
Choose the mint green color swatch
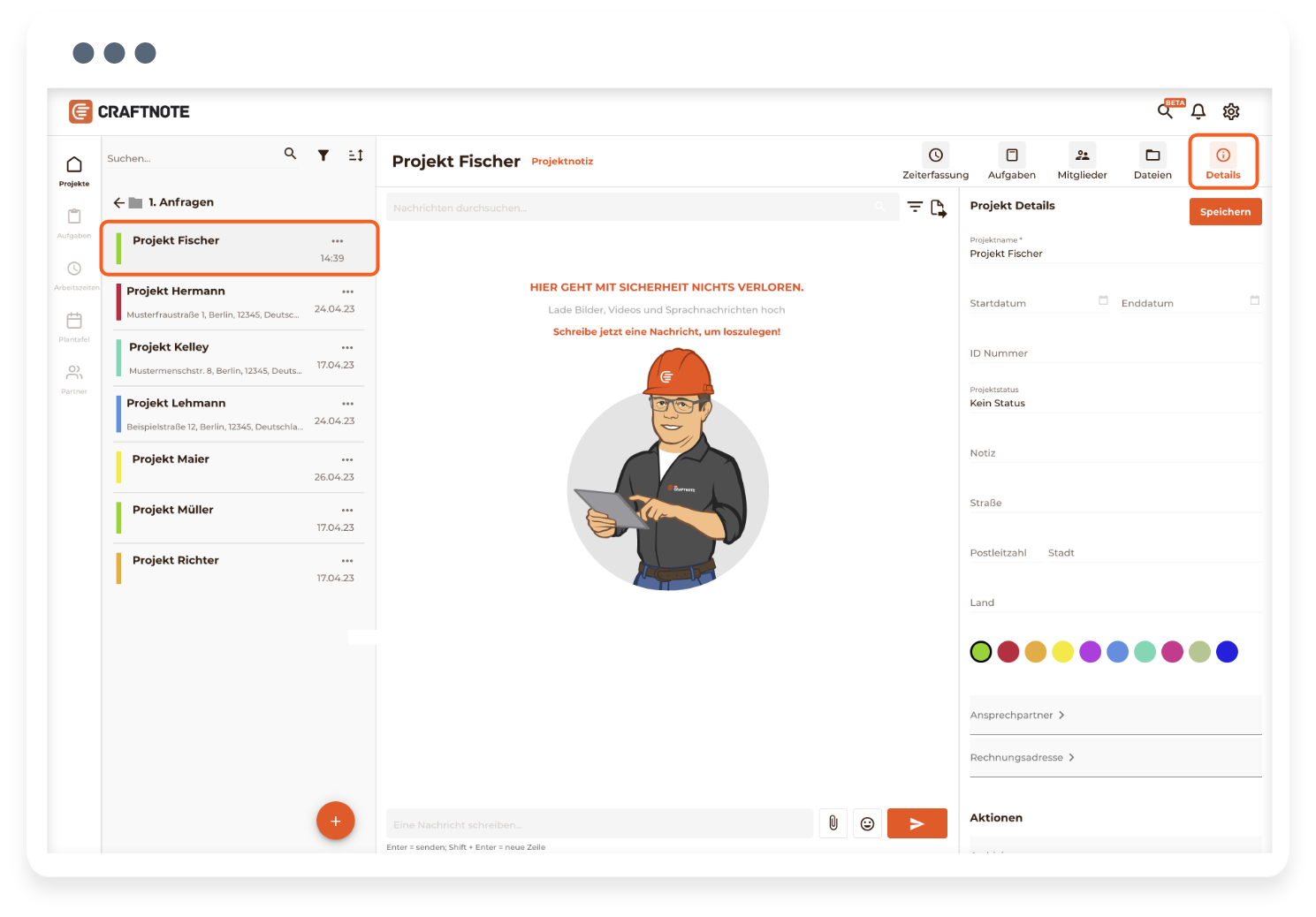(1145, 652)
